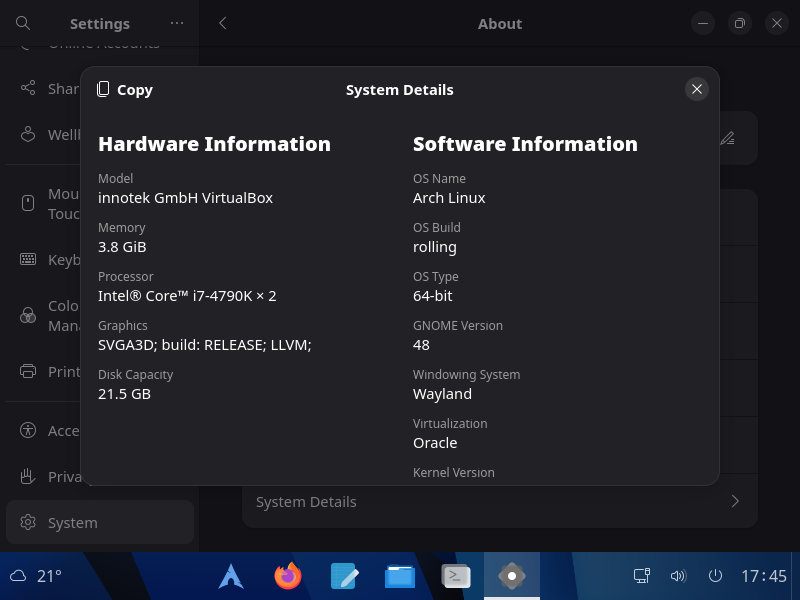Image resolution: width=800 pixels, height=600 pixels.
Task: Select Sharing icon in Settings sidebar
Action: click(28, 88)
